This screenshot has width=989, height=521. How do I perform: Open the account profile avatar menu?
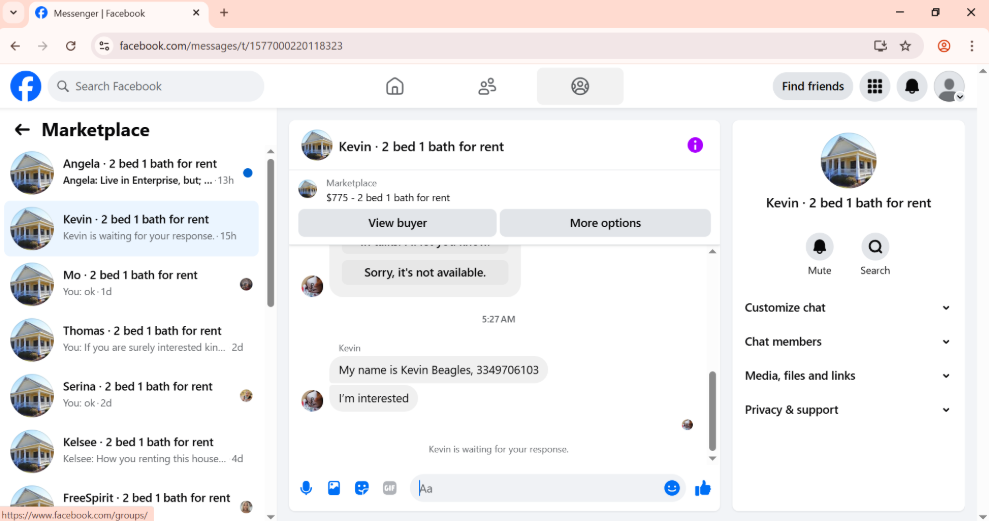point(949,86)
